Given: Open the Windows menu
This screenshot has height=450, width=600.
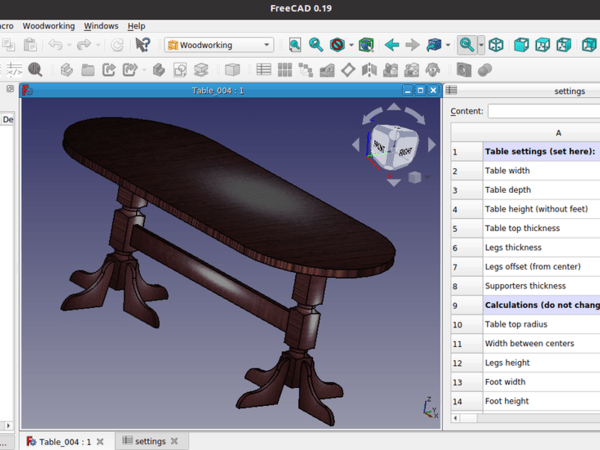Looking at the screenshot, I should pyautogui.click(x=101, y=26).
